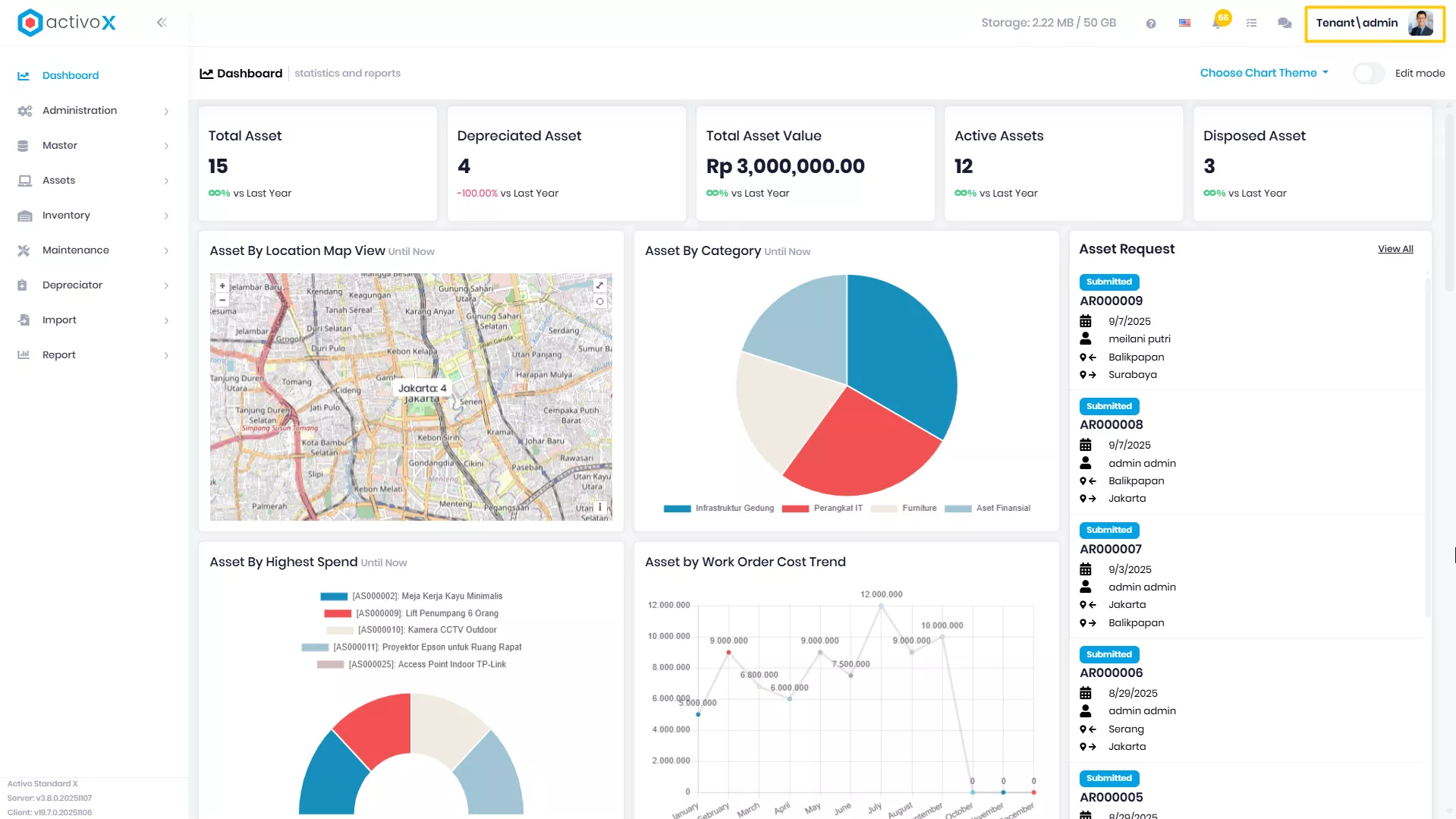Click the 'Active Assets' card value 12
Image resolution: width=1456 pixels, height=819 pixels.
[964, 166]
